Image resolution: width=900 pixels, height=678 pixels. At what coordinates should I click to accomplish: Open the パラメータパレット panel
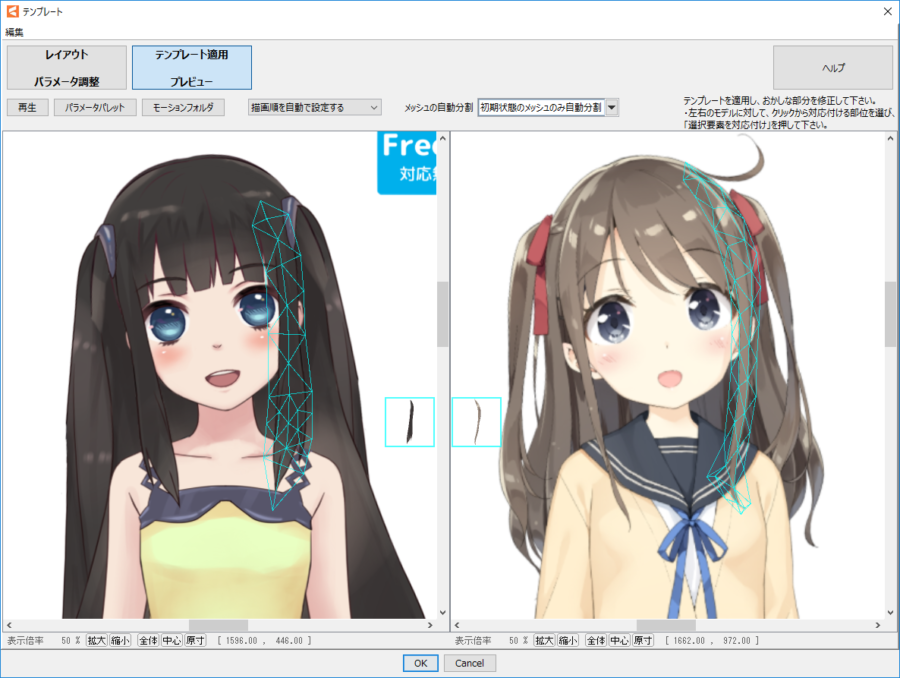pyautogui.click(x=95, y=107)
